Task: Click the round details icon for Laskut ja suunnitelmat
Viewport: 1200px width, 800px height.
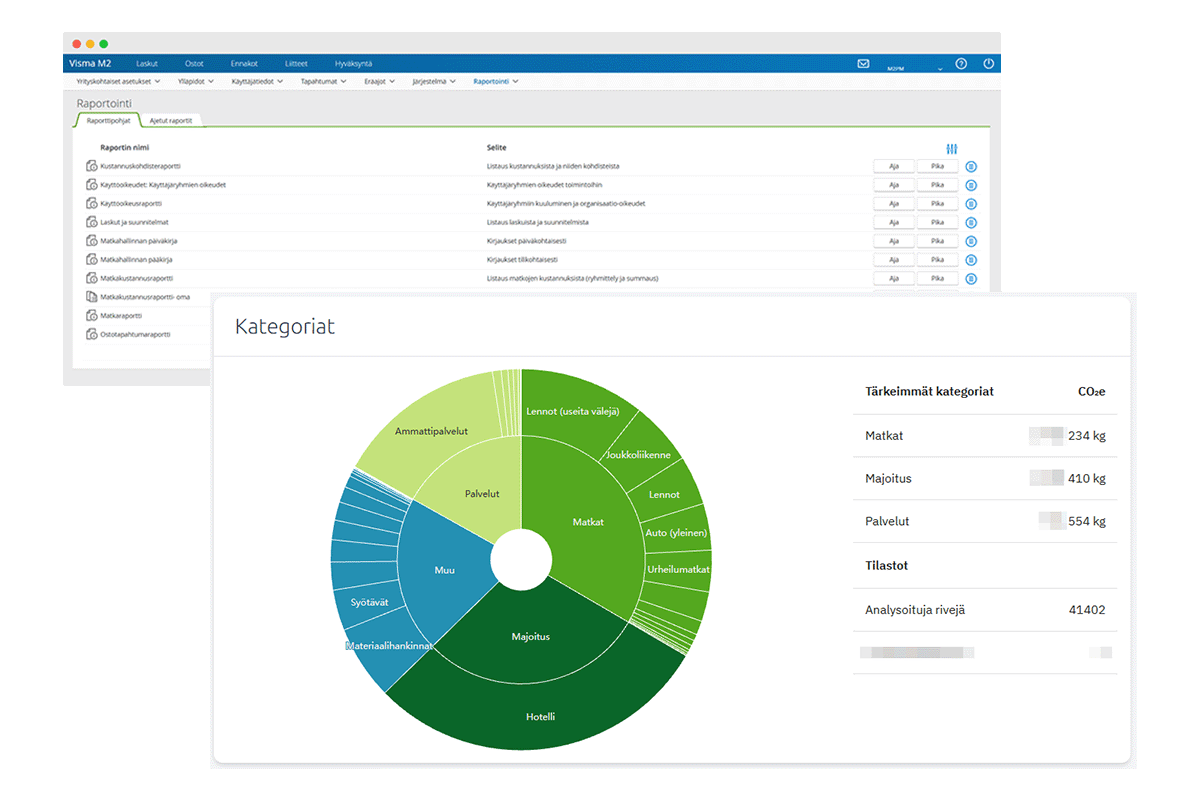Action: pos(971,222)
